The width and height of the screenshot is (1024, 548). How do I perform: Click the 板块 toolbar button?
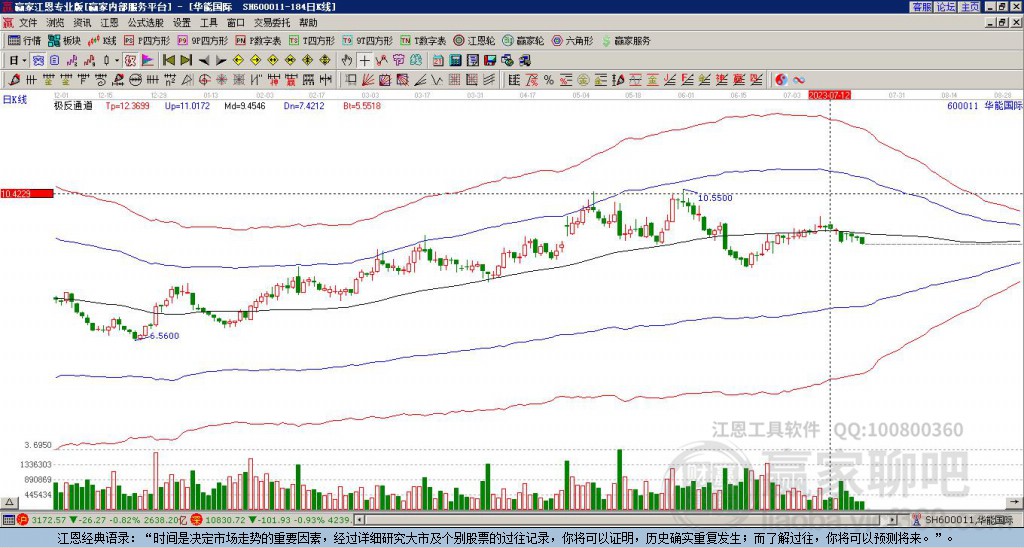[64, 40]
